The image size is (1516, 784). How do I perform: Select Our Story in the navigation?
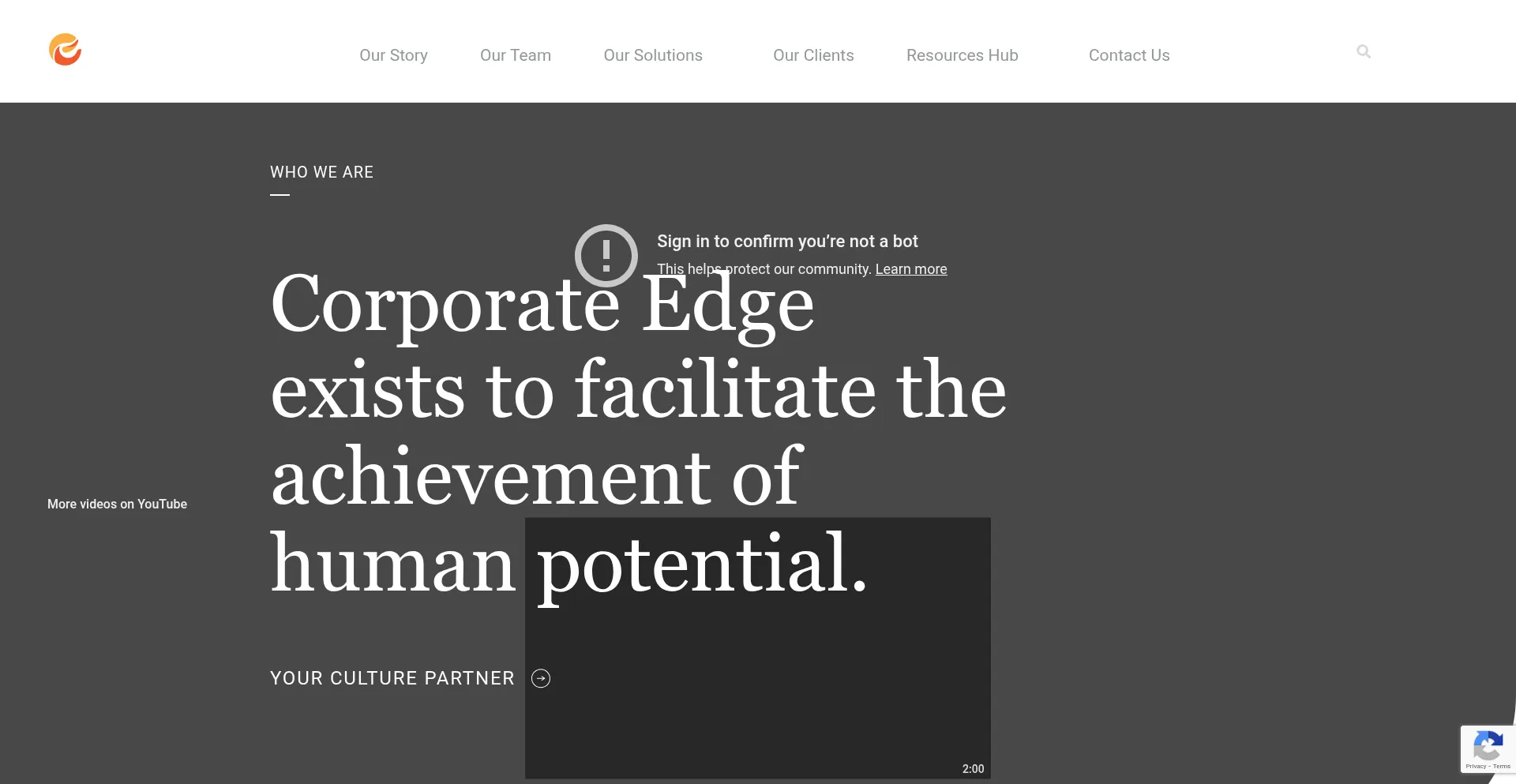click(x=393, y=55)
